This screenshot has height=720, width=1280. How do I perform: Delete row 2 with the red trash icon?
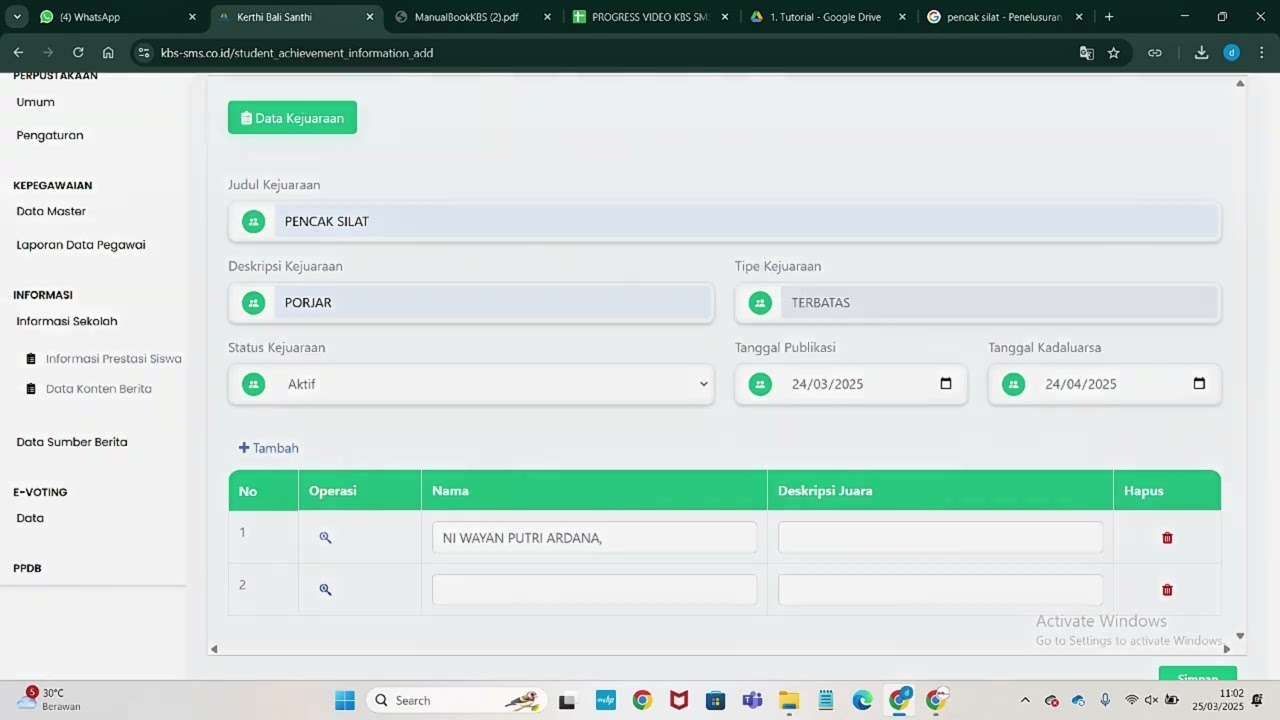[1167, 590]
